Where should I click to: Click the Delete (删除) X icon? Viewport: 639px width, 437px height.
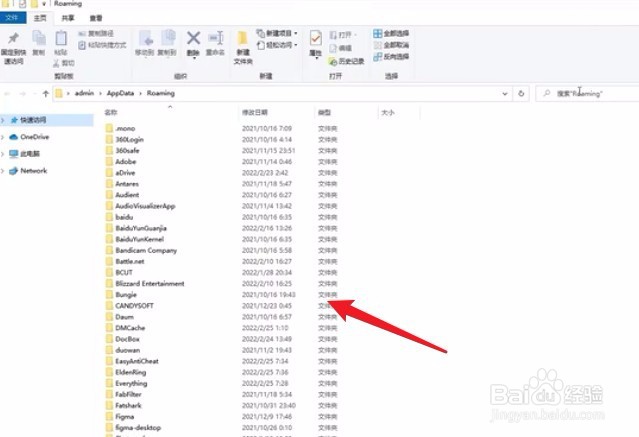click(193, 38)
